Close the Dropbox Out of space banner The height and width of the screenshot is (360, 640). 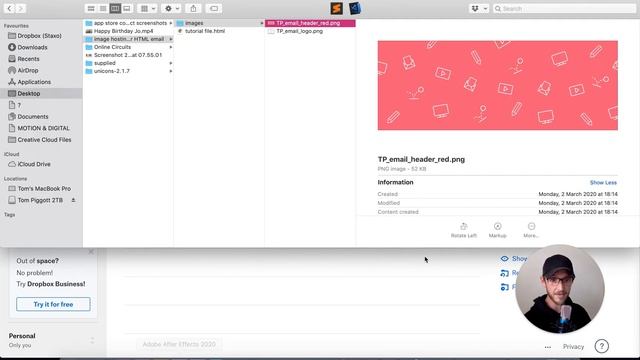(x=91, y=252)
